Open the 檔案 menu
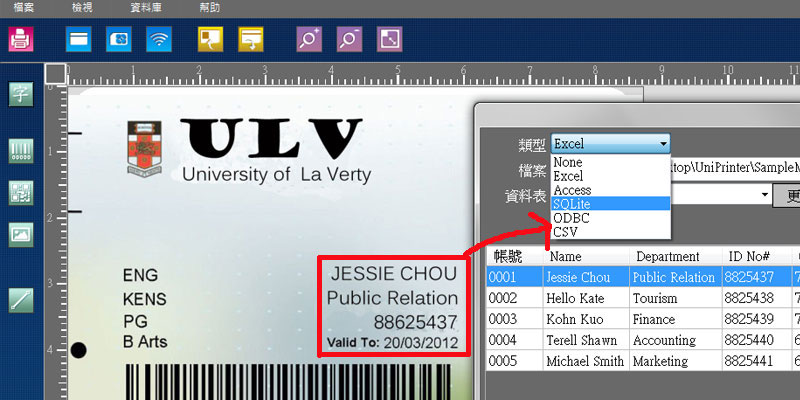The height and width of the screenshot is (400, 800). pyautogui.click(x=24, y=7)
